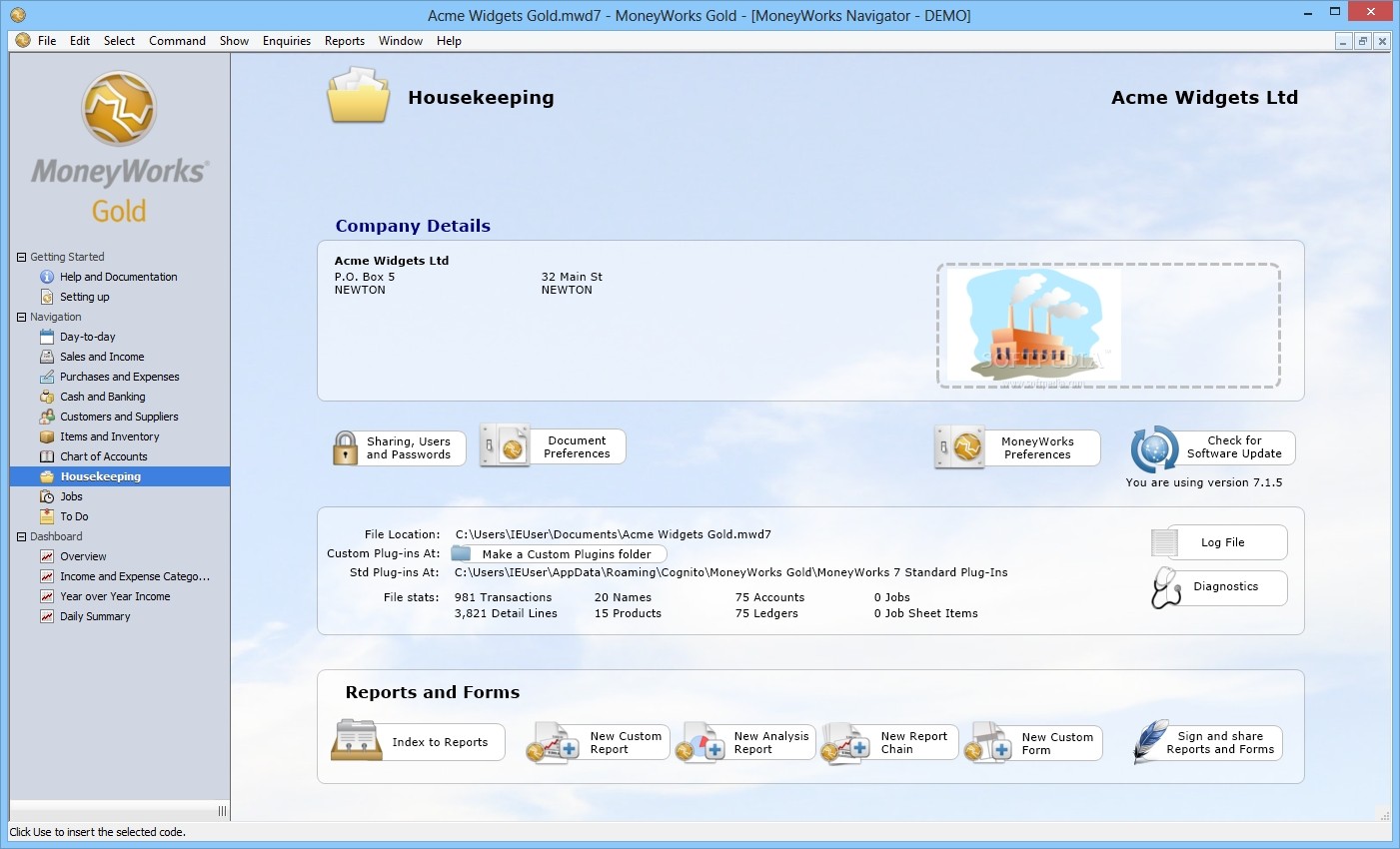The image size is (1400, 849).
Task: Click Make a Custom Plugins folder button
Action: (x=560, y=554)
